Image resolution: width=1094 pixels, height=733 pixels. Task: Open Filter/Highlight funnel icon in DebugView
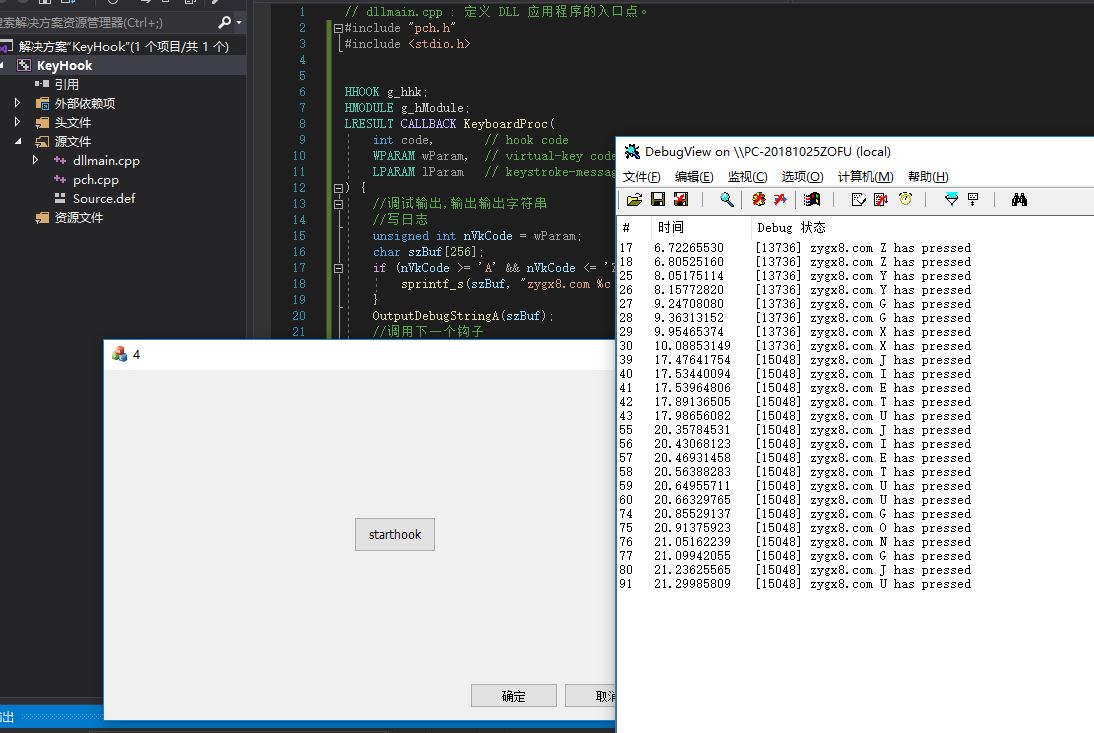951,199
